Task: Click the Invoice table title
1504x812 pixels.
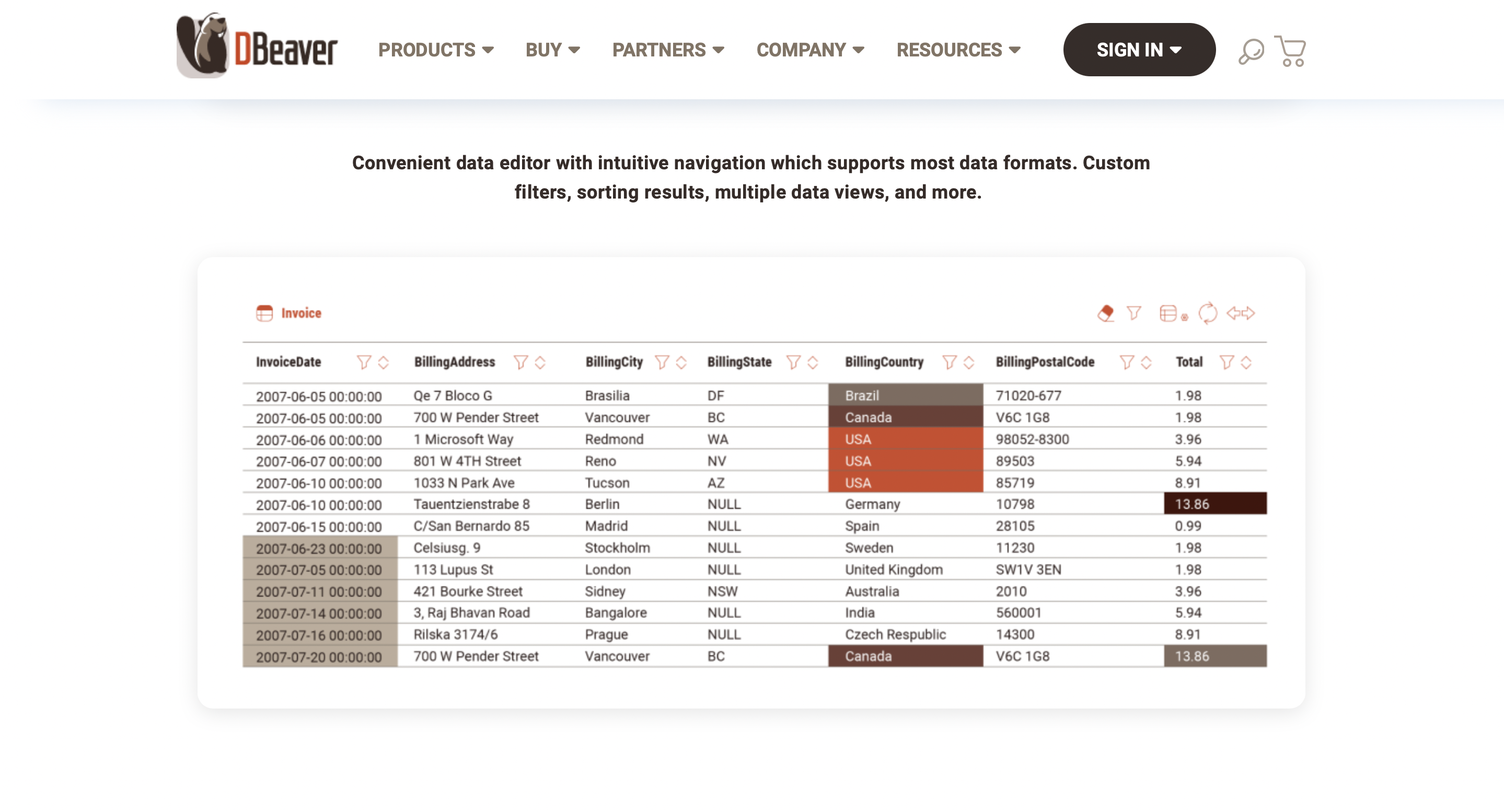Action: [x=301, y=313]
